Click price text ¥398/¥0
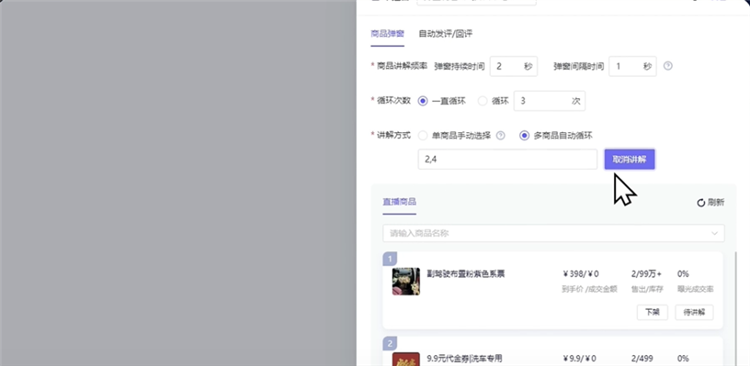Image resolution: width=750 pixels, height=366 pixels. click(581, 274)
